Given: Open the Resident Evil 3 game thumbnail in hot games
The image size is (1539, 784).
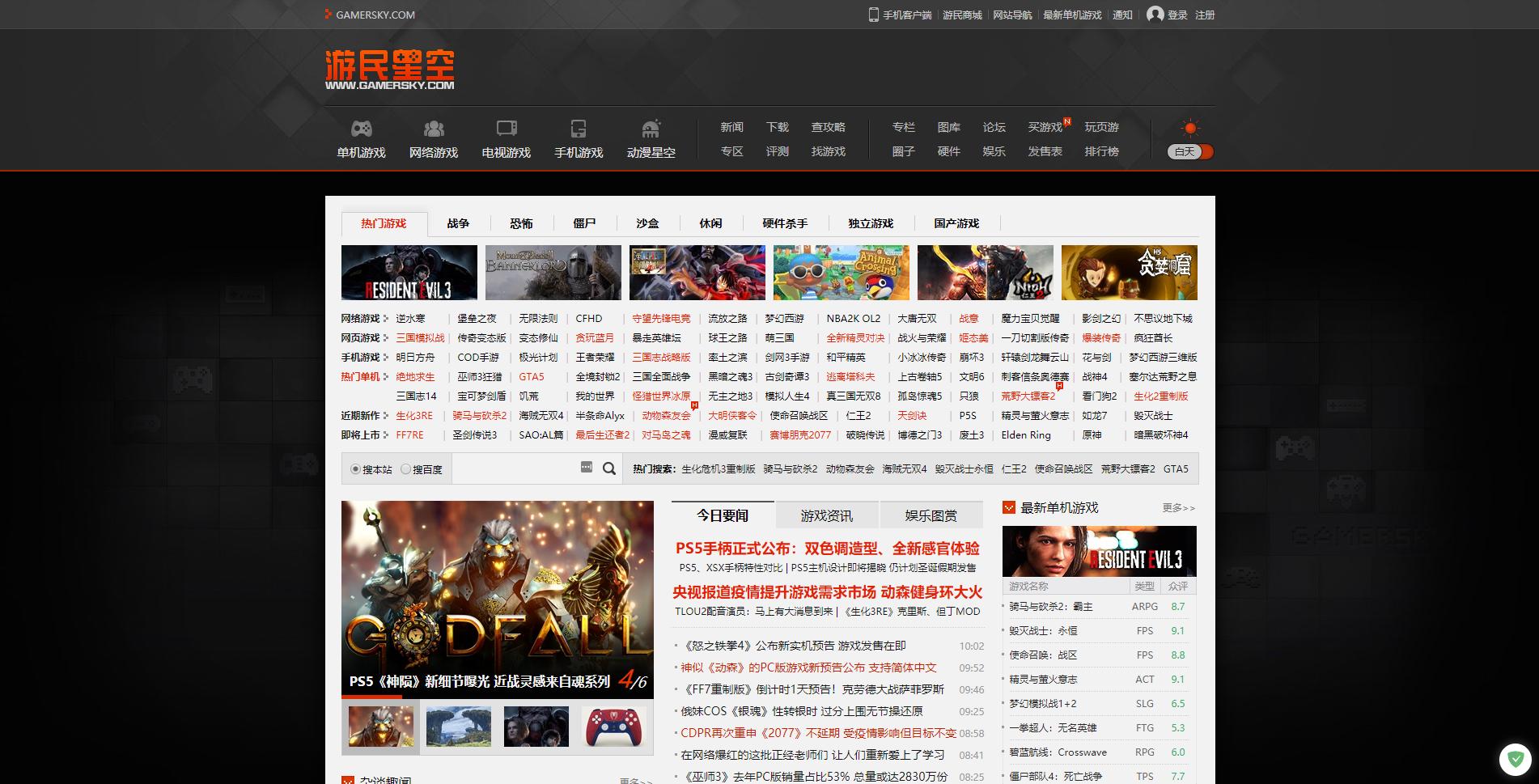Looking at the screenshot, I should pos(409,273).
